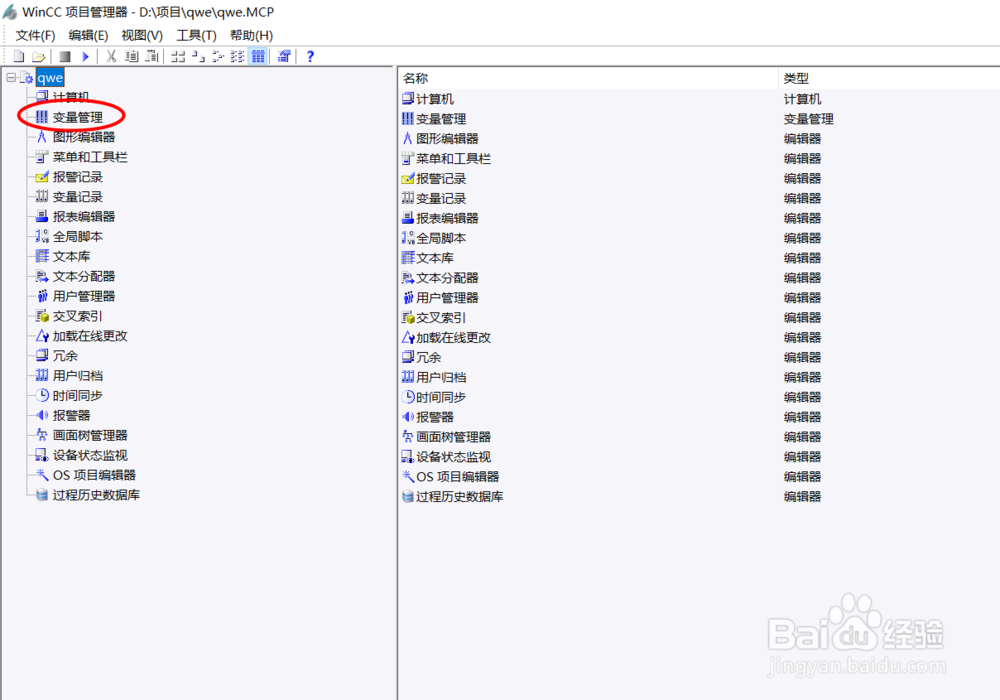Select 图形编辑器 in the left tree
This screenshot has width=1000, height=700.
click(84, 137)
